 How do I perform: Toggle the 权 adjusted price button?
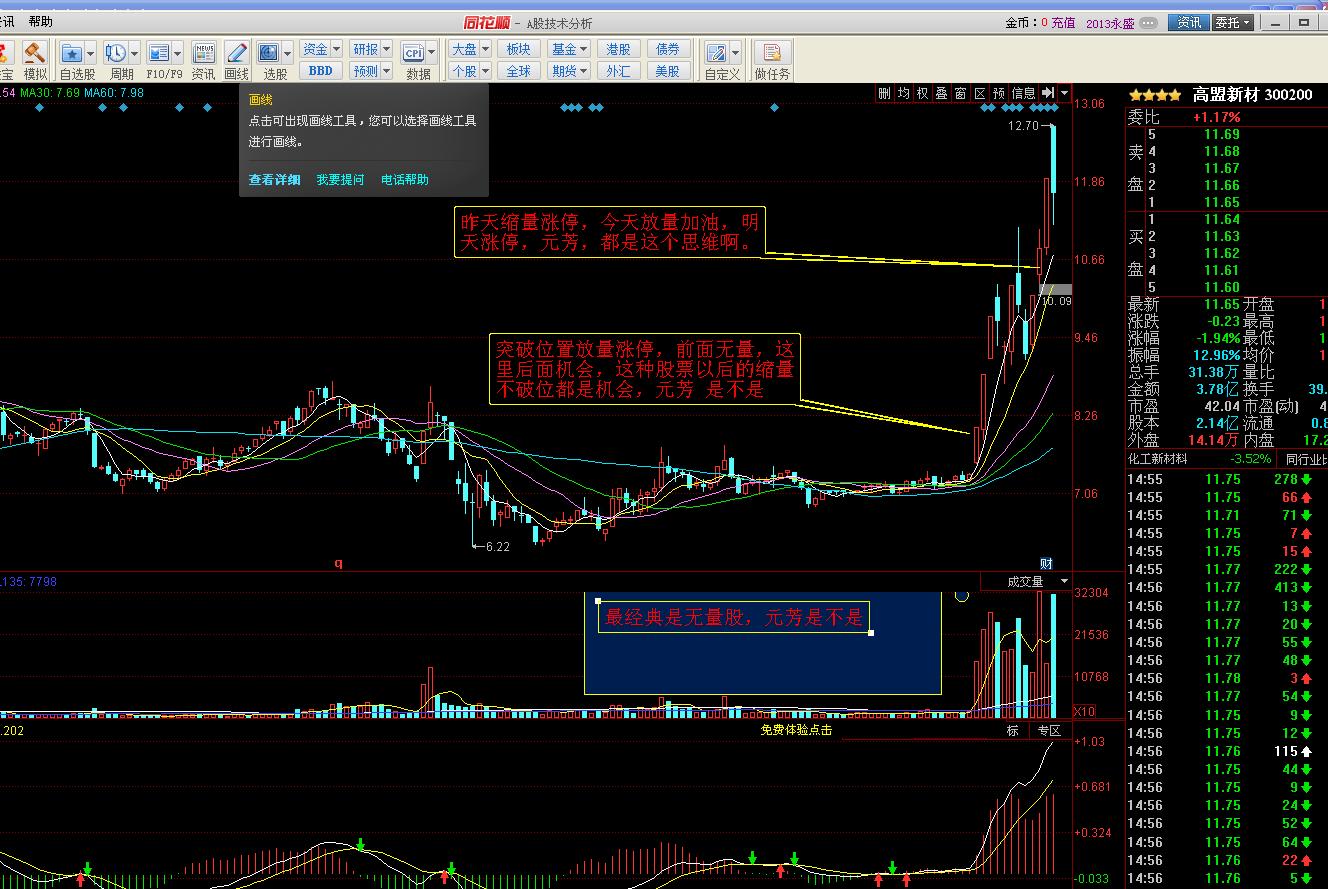coord(922,93)
